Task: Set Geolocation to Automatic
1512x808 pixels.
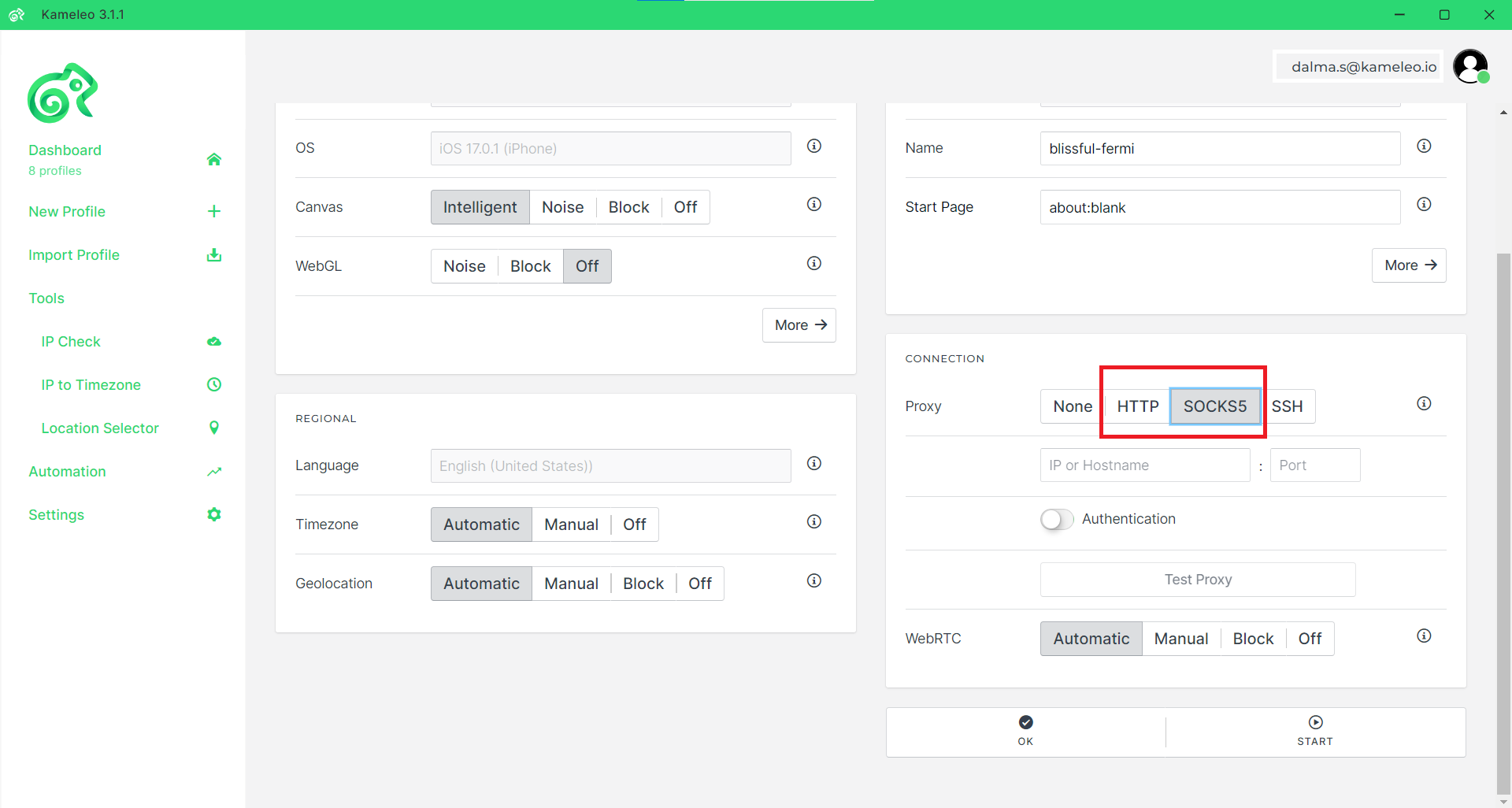Action: tap(481, 584)
